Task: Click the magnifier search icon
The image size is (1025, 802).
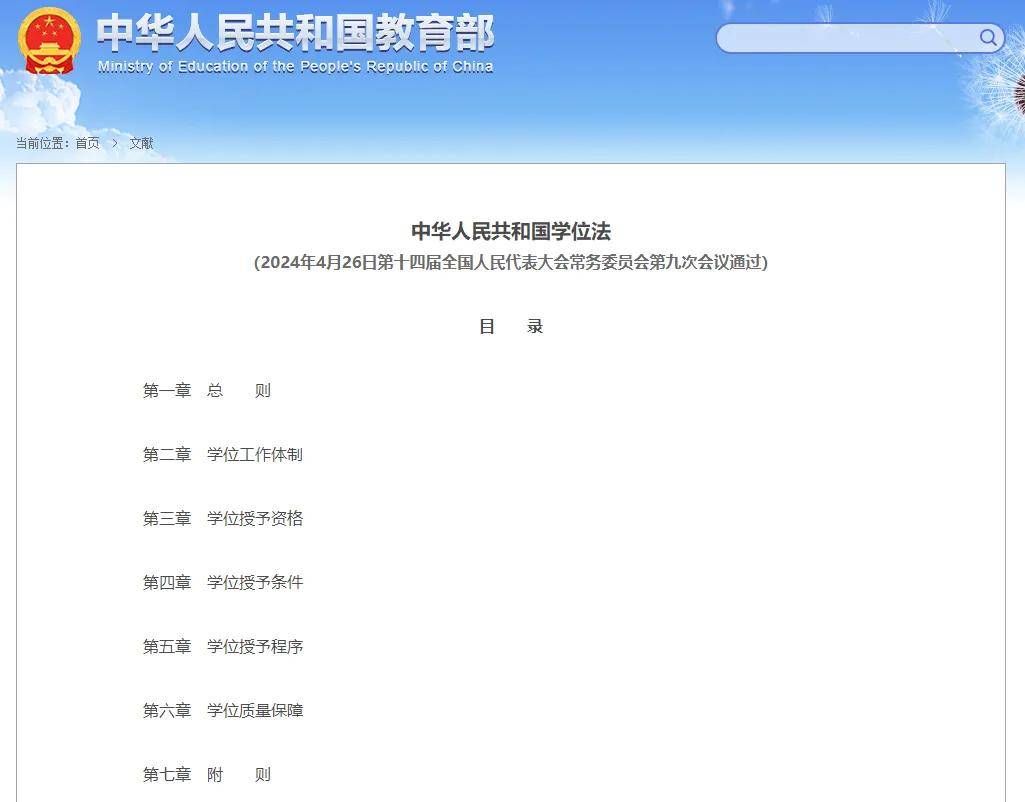Action: coord(988,38)
